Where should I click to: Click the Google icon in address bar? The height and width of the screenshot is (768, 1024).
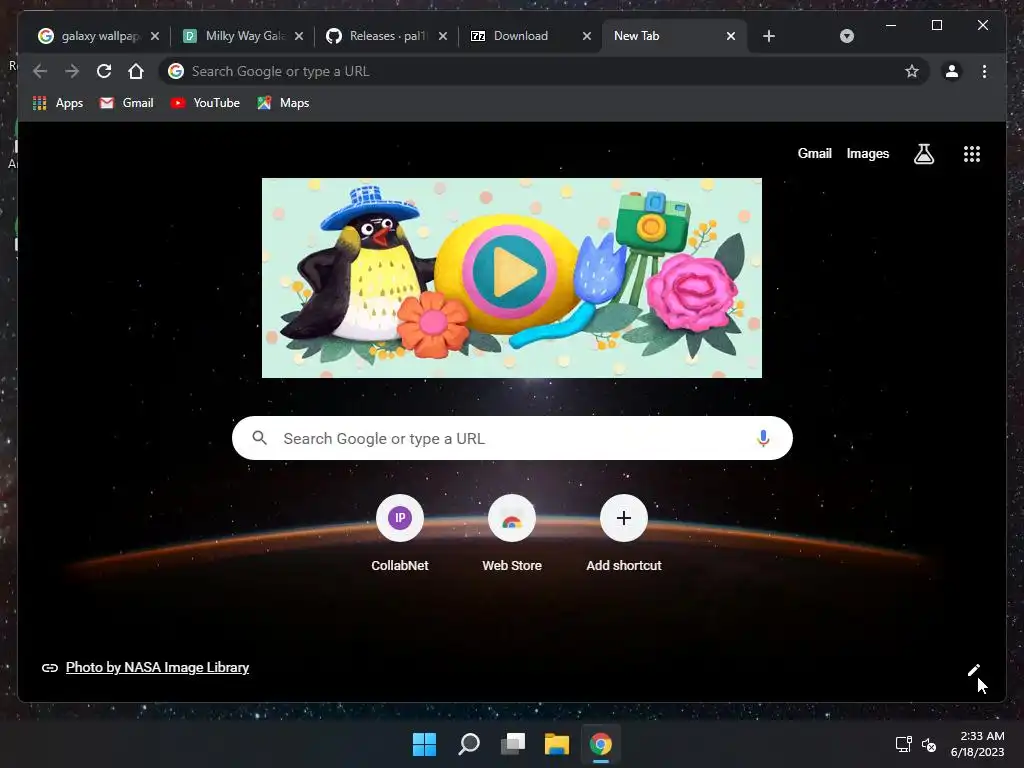pos(176,71)
